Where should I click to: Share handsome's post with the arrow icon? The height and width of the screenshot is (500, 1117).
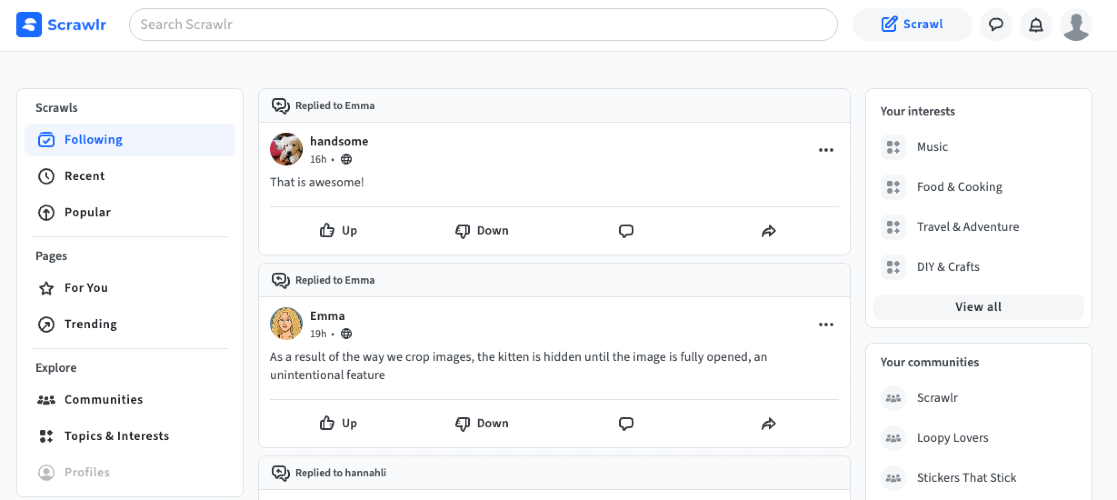(768, 231)
